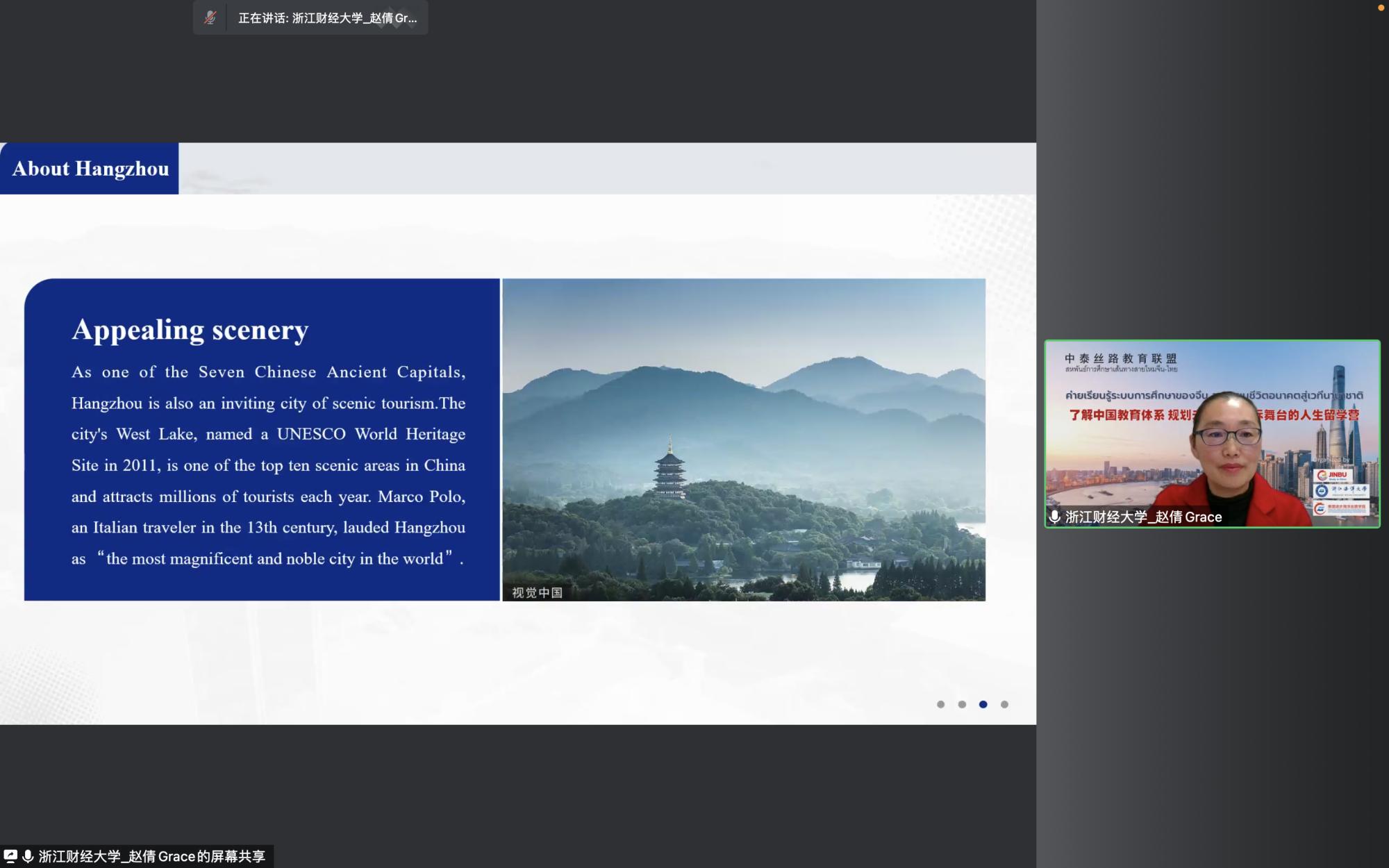Click the JINBU logo in video tile
This screenshot has width=1389, height=868.
pyautogui.click(x=1332, y=475)
